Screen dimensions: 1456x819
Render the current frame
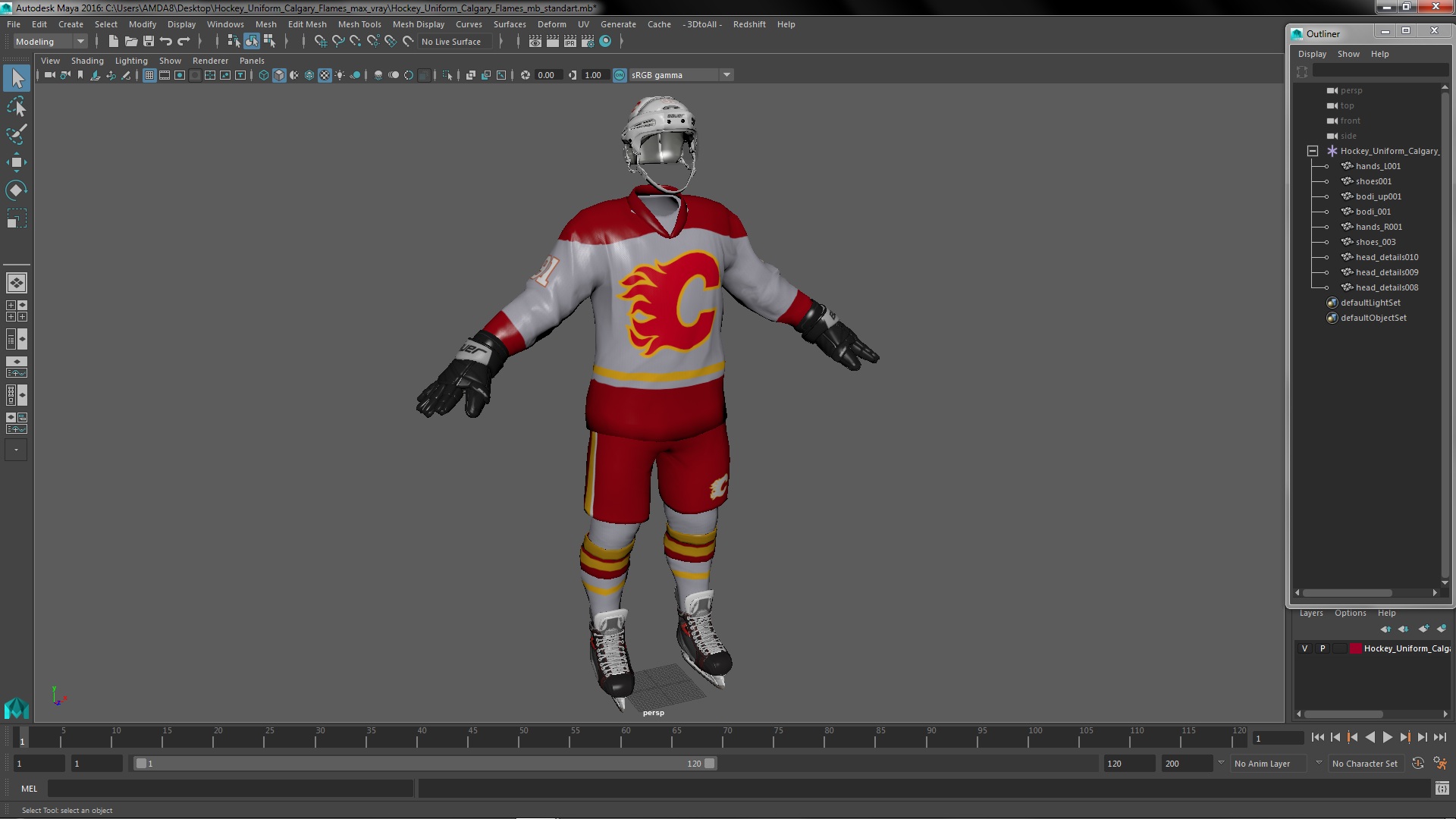click(x=552, y=42)
